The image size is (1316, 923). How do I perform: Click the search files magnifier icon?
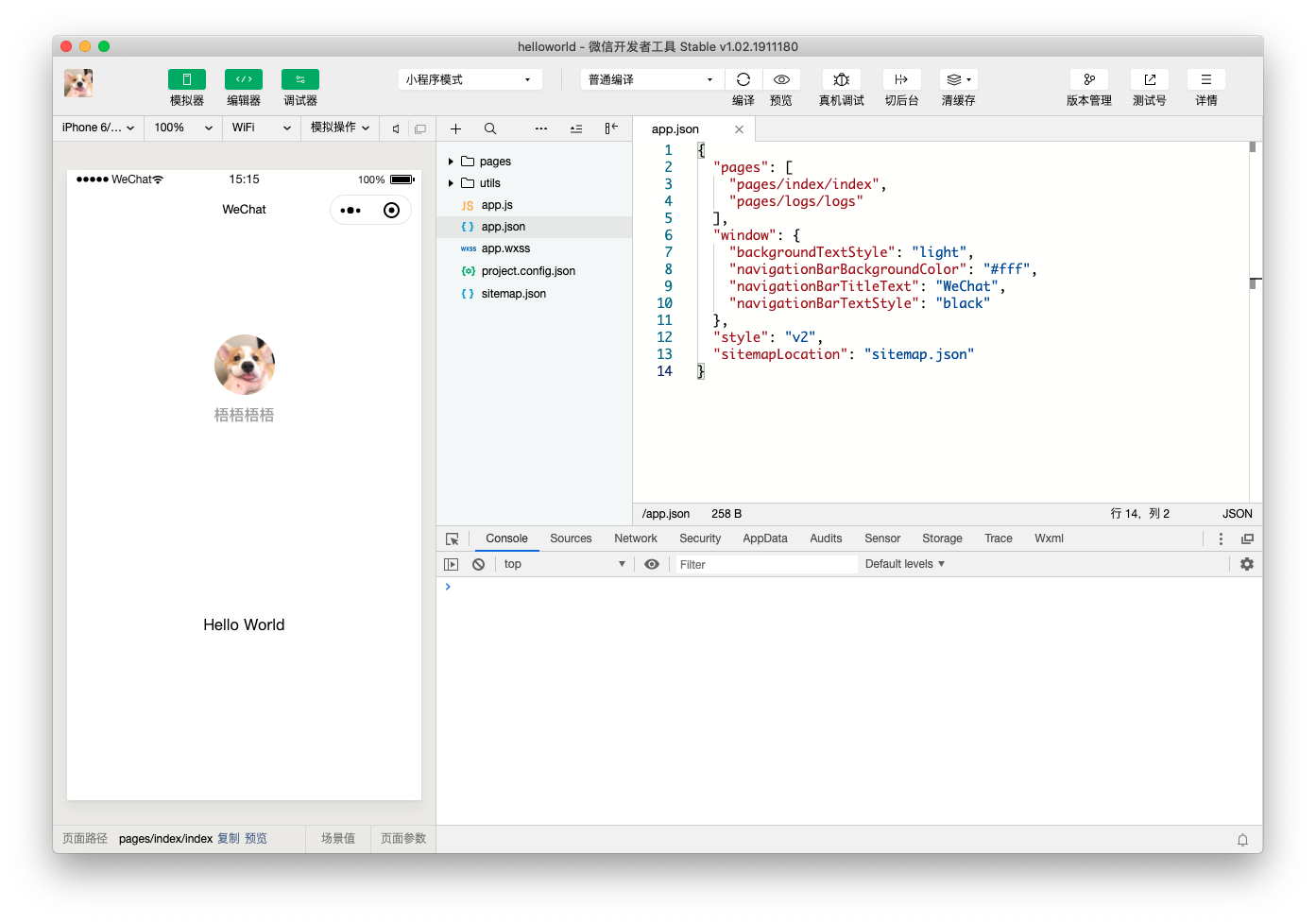(490, 128)
